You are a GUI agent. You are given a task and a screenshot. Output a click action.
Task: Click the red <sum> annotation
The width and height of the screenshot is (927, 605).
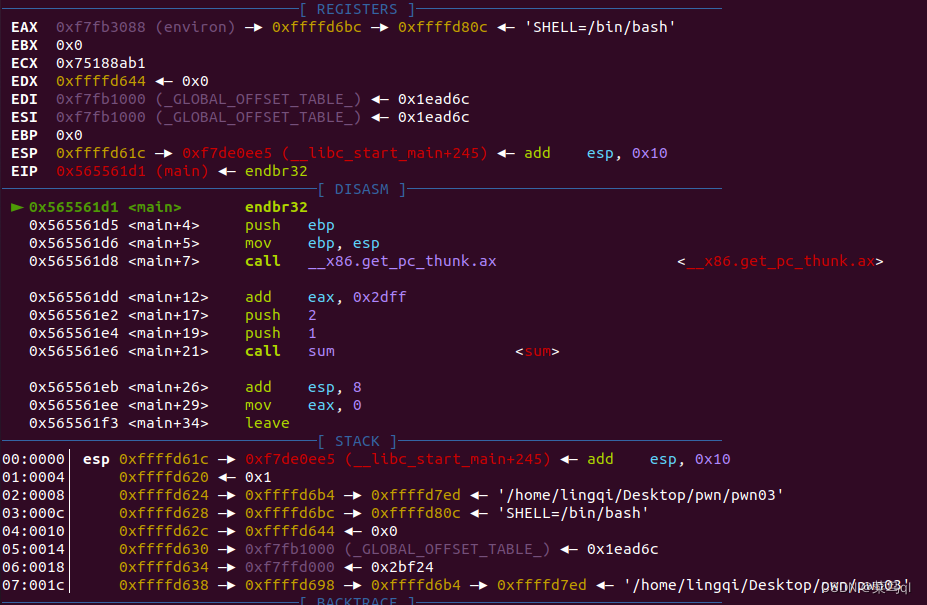[x=537, y=351]
